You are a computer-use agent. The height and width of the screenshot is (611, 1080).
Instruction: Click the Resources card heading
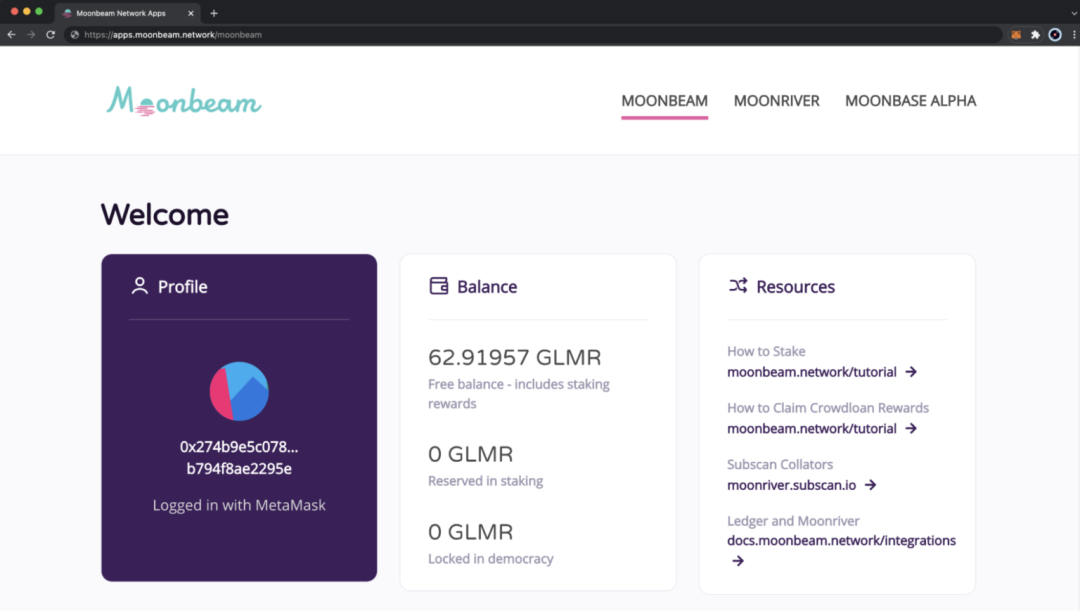(796, 287)
